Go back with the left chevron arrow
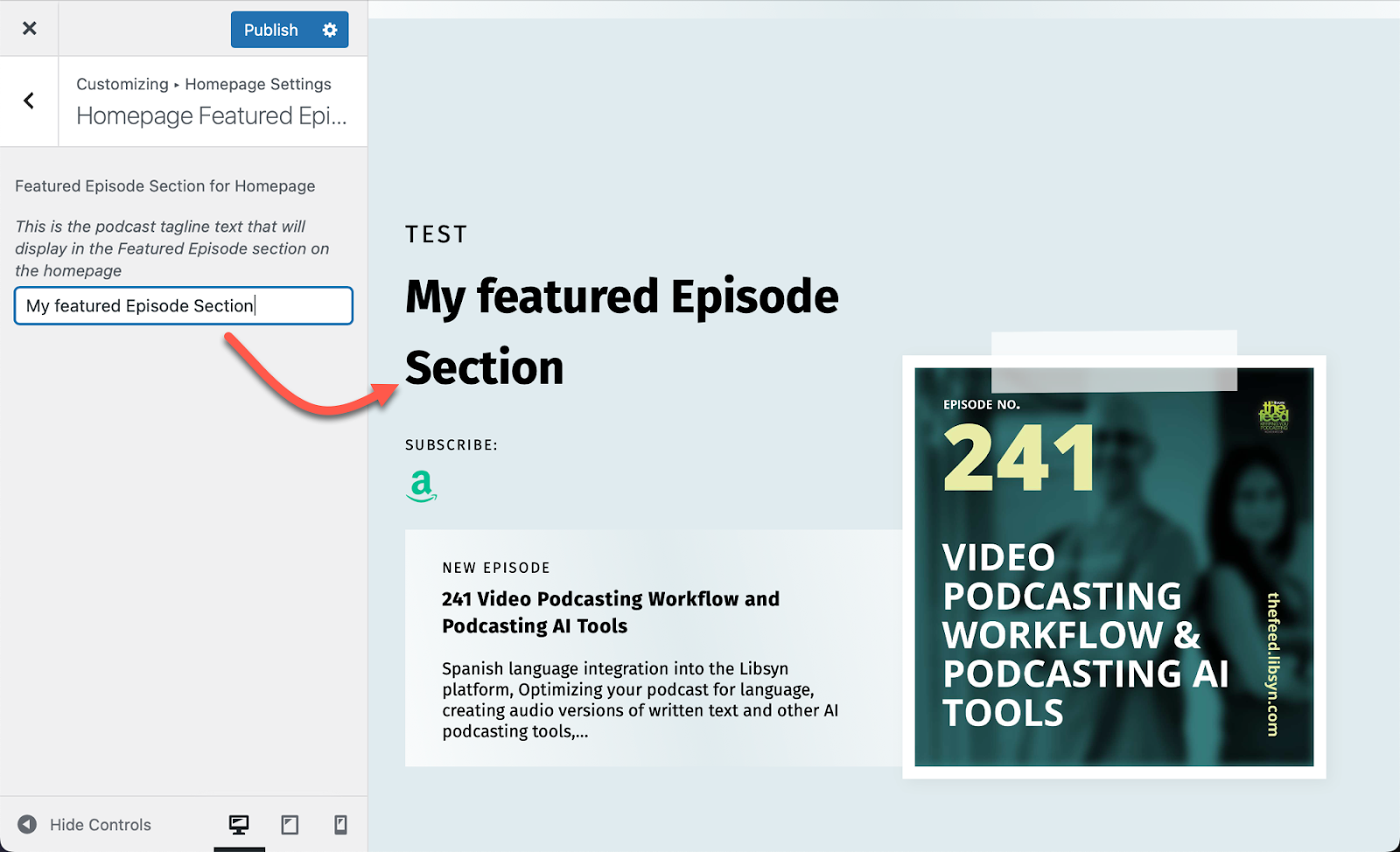 click(x=29, y=101)
